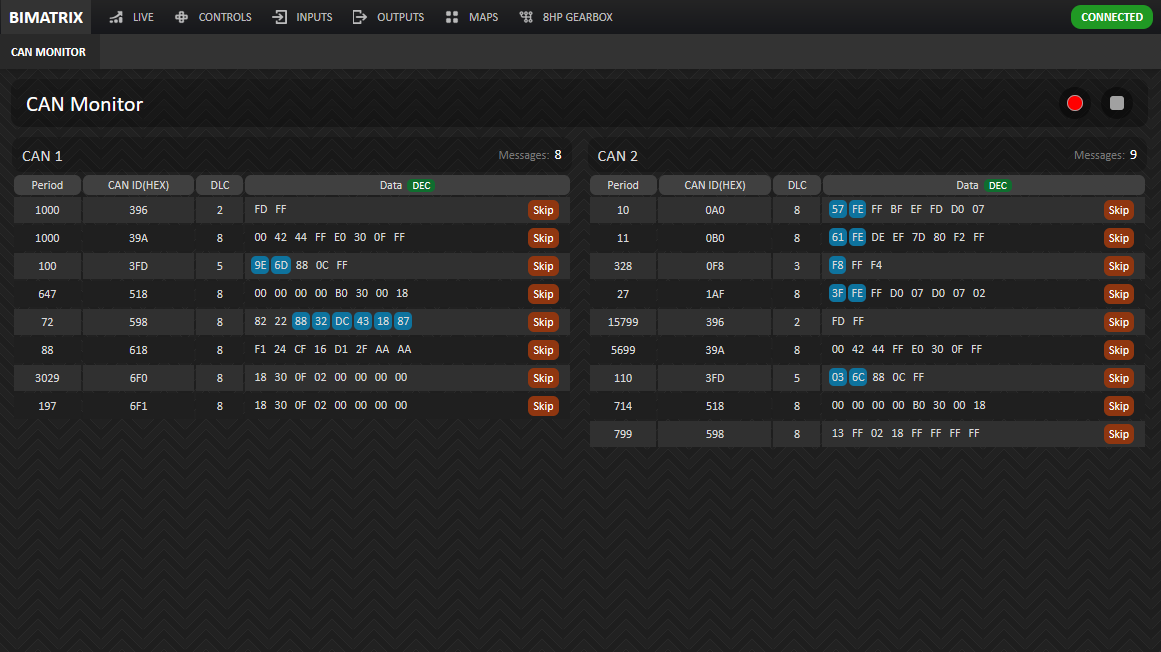The width and height of the screenshot is (1161, 652).
Task: Skip CAN 2 message ID 0A0
Action: coord(1118,210)
